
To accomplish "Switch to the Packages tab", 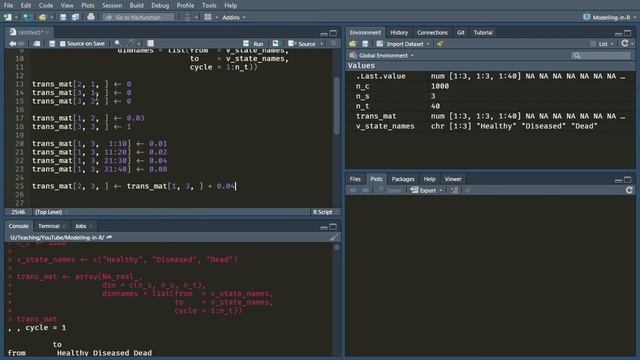I will 403,179.
